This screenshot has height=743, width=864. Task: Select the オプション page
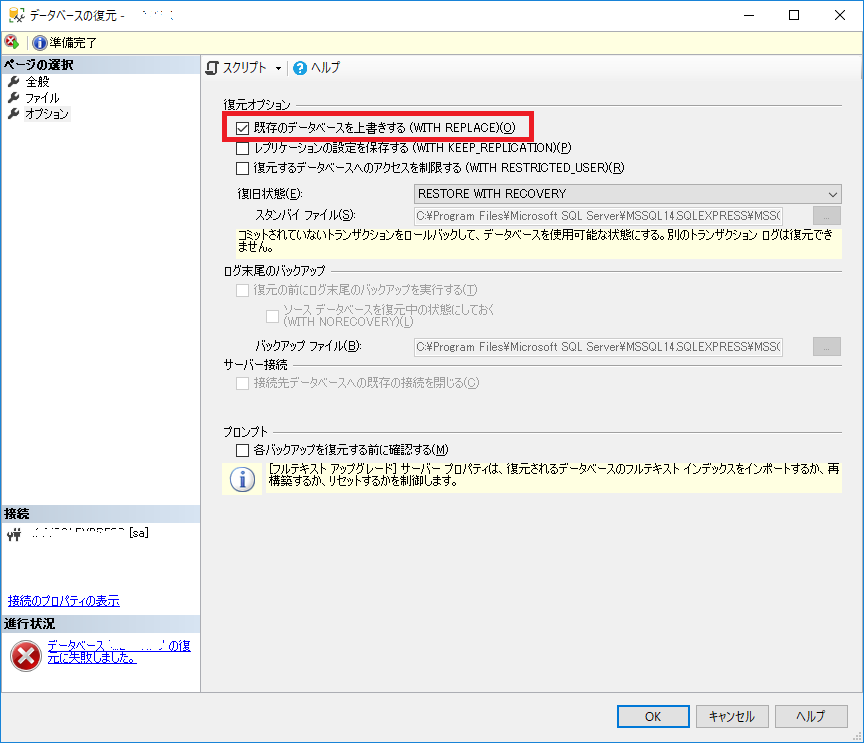[47, 114]
